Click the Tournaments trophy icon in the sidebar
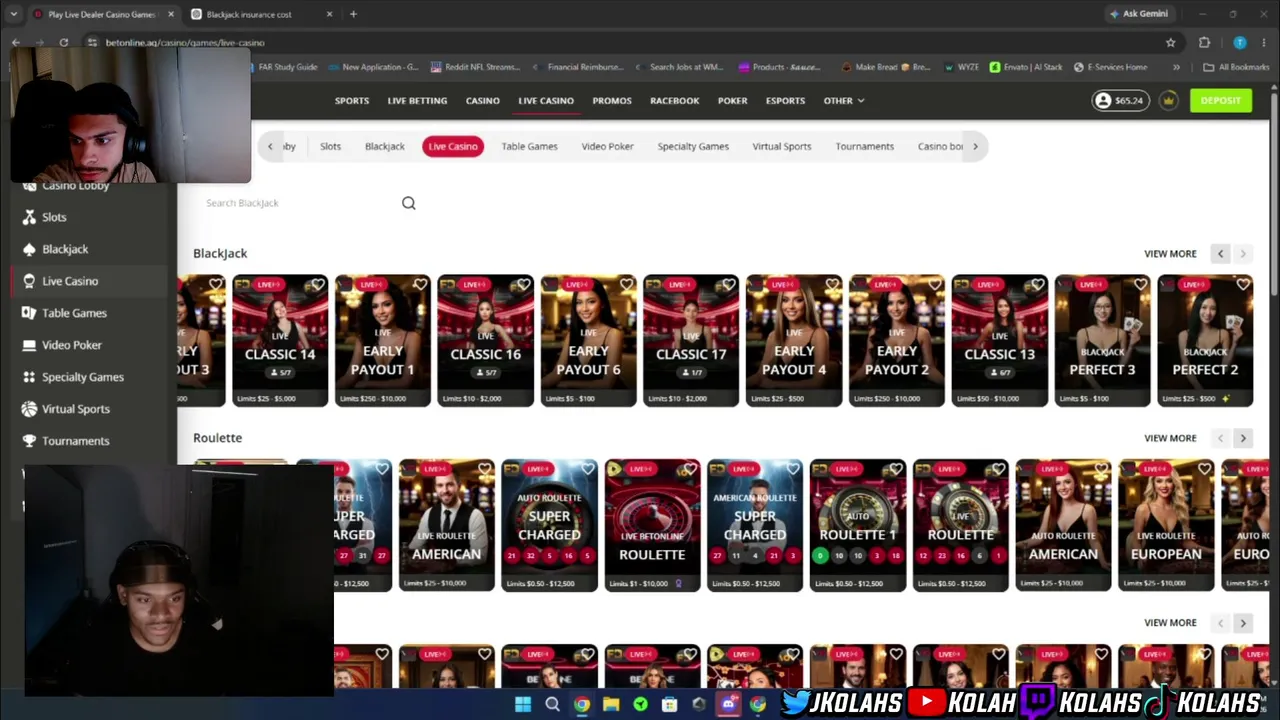The image size is (1280, 720). coord(29,441)
